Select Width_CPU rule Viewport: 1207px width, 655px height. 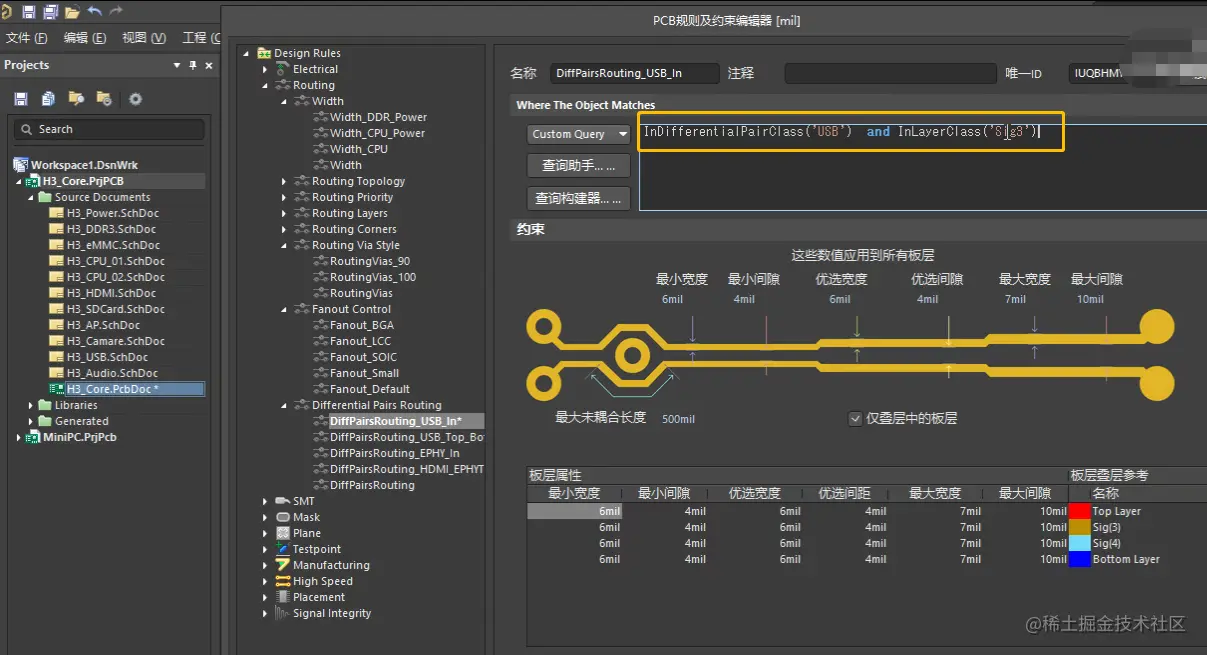(x=359, y=149)
